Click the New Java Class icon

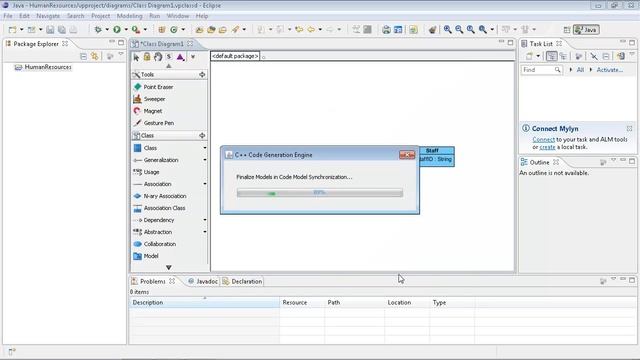pyautogui.click(x=174, y=29)
